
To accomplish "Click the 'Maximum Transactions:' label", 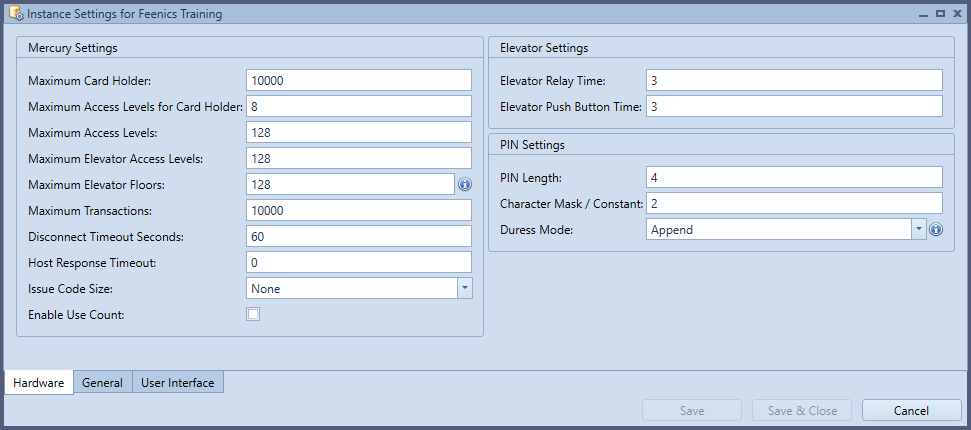I will pos(90,211).
